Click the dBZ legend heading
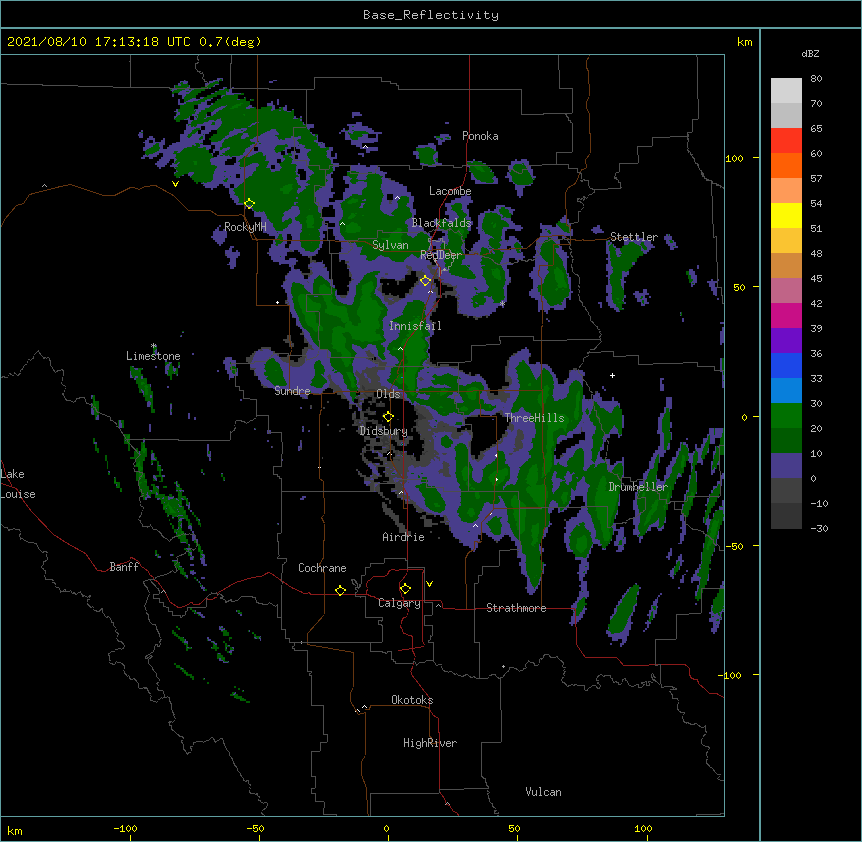Screen dimensions: 862x842 tap(810, 53)
